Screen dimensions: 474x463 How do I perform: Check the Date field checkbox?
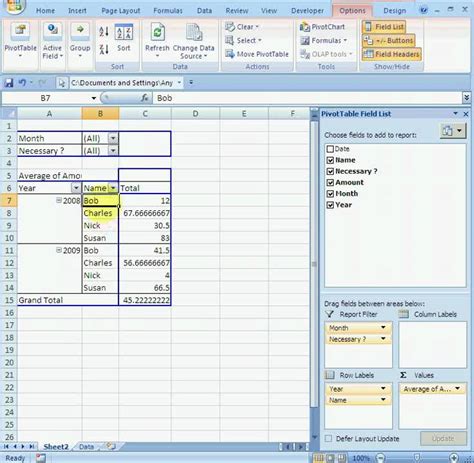click(x=330, y=149)
